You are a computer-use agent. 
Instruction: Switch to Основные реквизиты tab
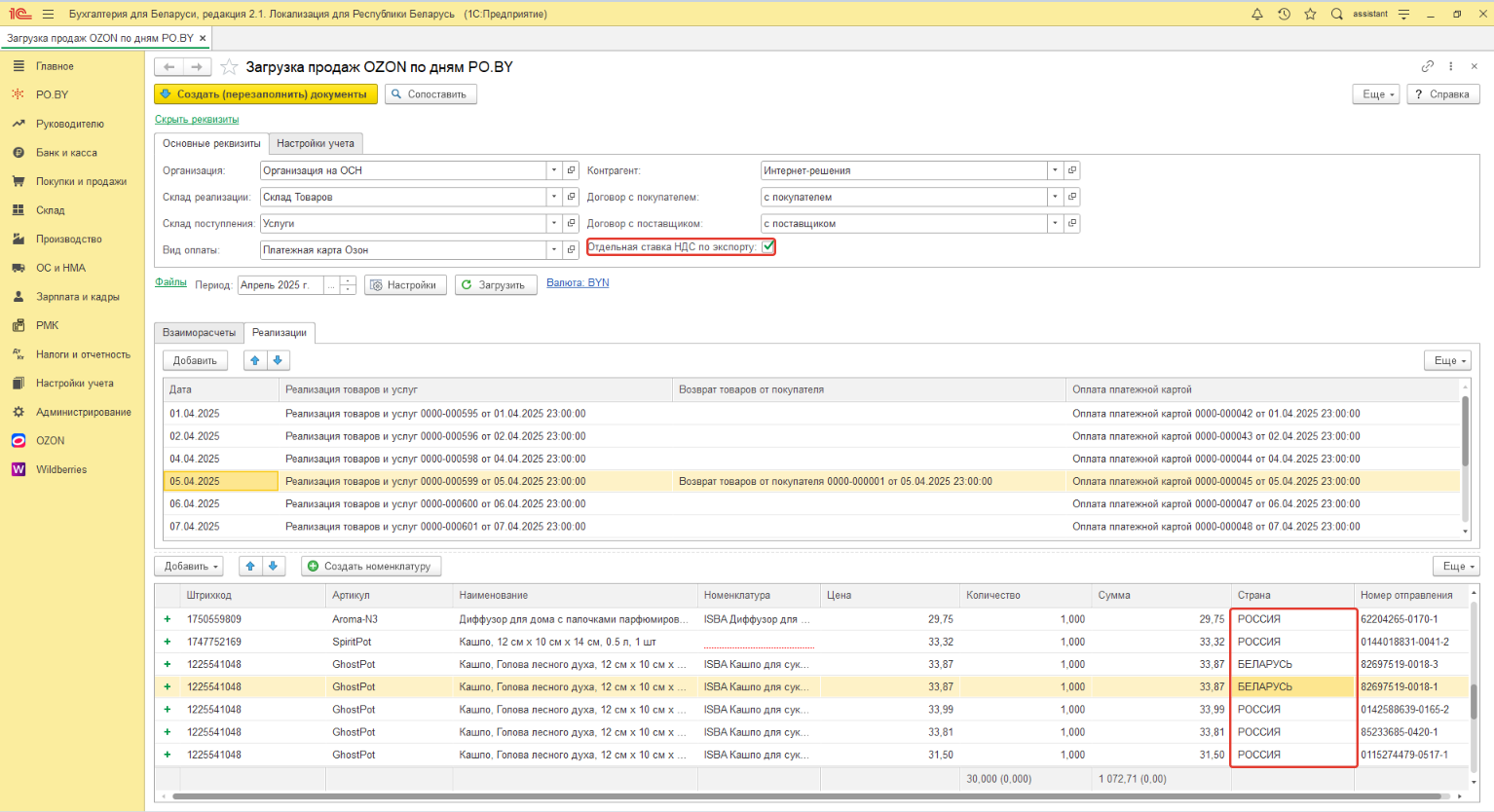(x=211, y=143)
